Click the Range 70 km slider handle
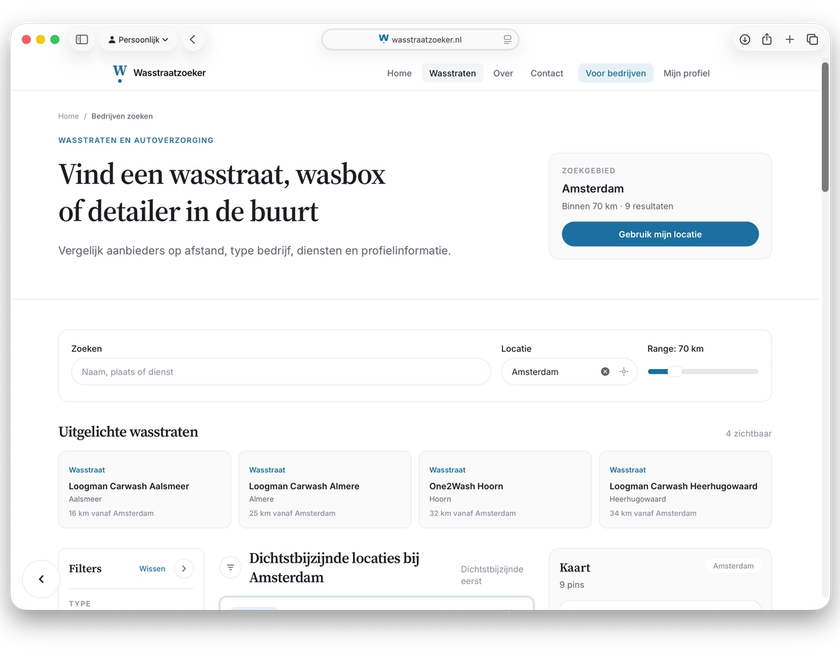Image resolution: width=840 pixels, height=655 pixels. 675,372
